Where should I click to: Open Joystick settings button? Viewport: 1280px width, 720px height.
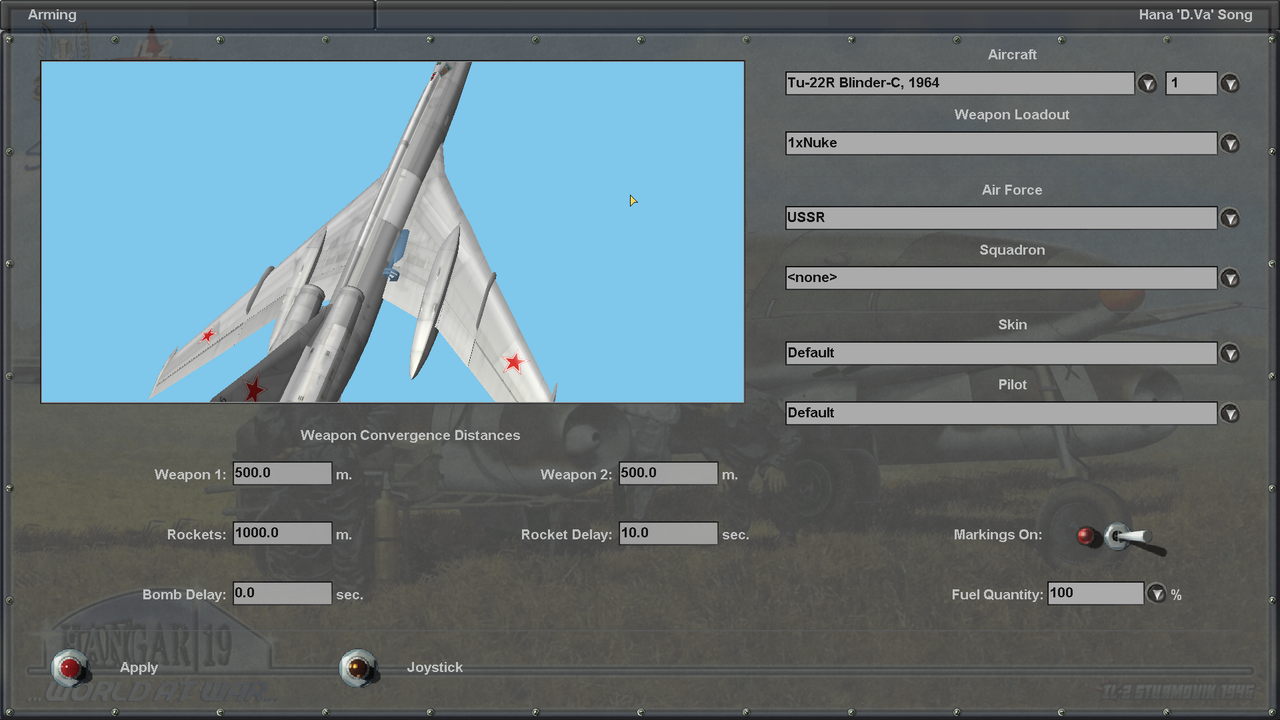coord(358,668)
